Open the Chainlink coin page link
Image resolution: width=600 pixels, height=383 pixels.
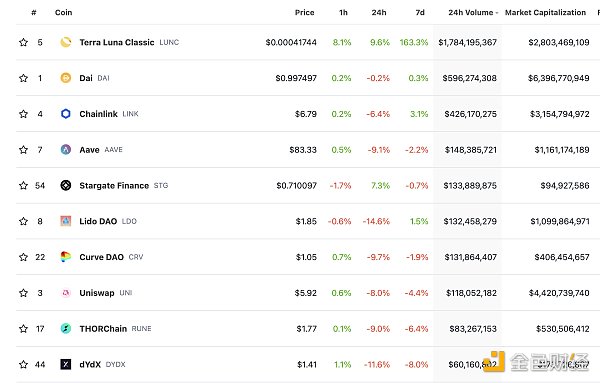98,114
